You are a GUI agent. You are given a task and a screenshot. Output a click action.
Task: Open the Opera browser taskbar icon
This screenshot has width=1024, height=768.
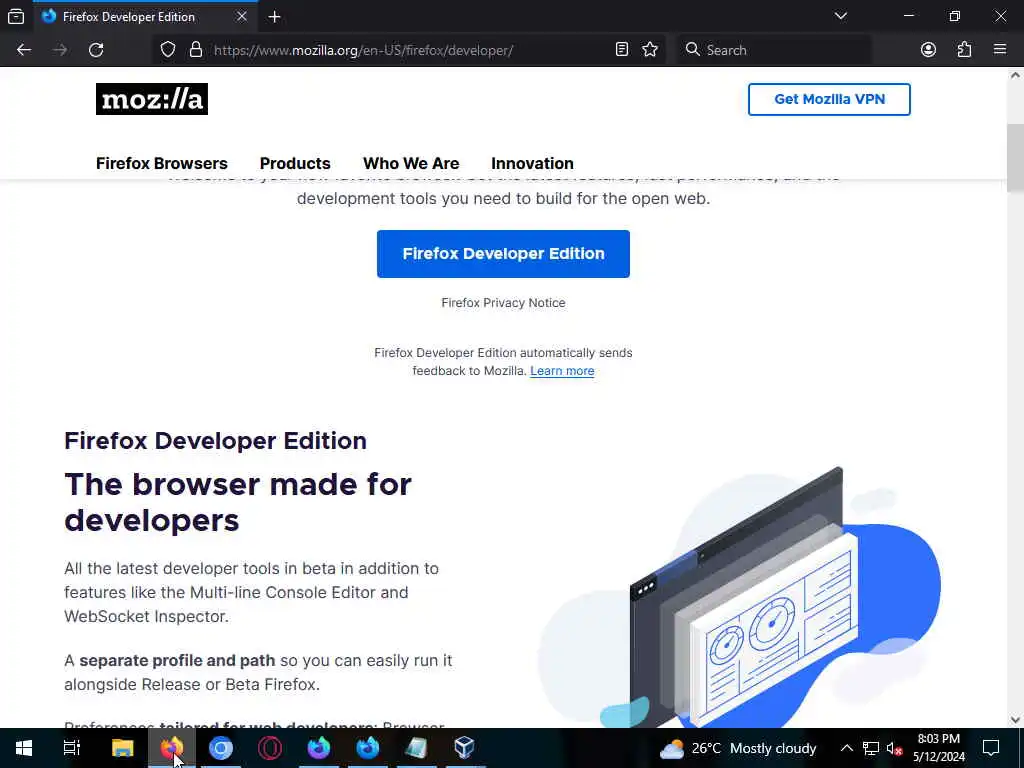point(270,748)
